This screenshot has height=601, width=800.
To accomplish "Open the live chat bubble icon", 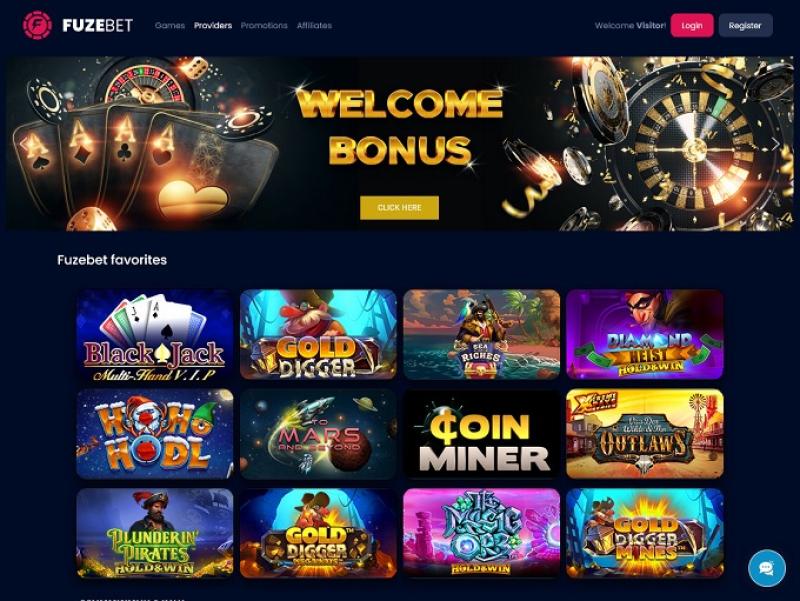I will (x=766, y=568).
